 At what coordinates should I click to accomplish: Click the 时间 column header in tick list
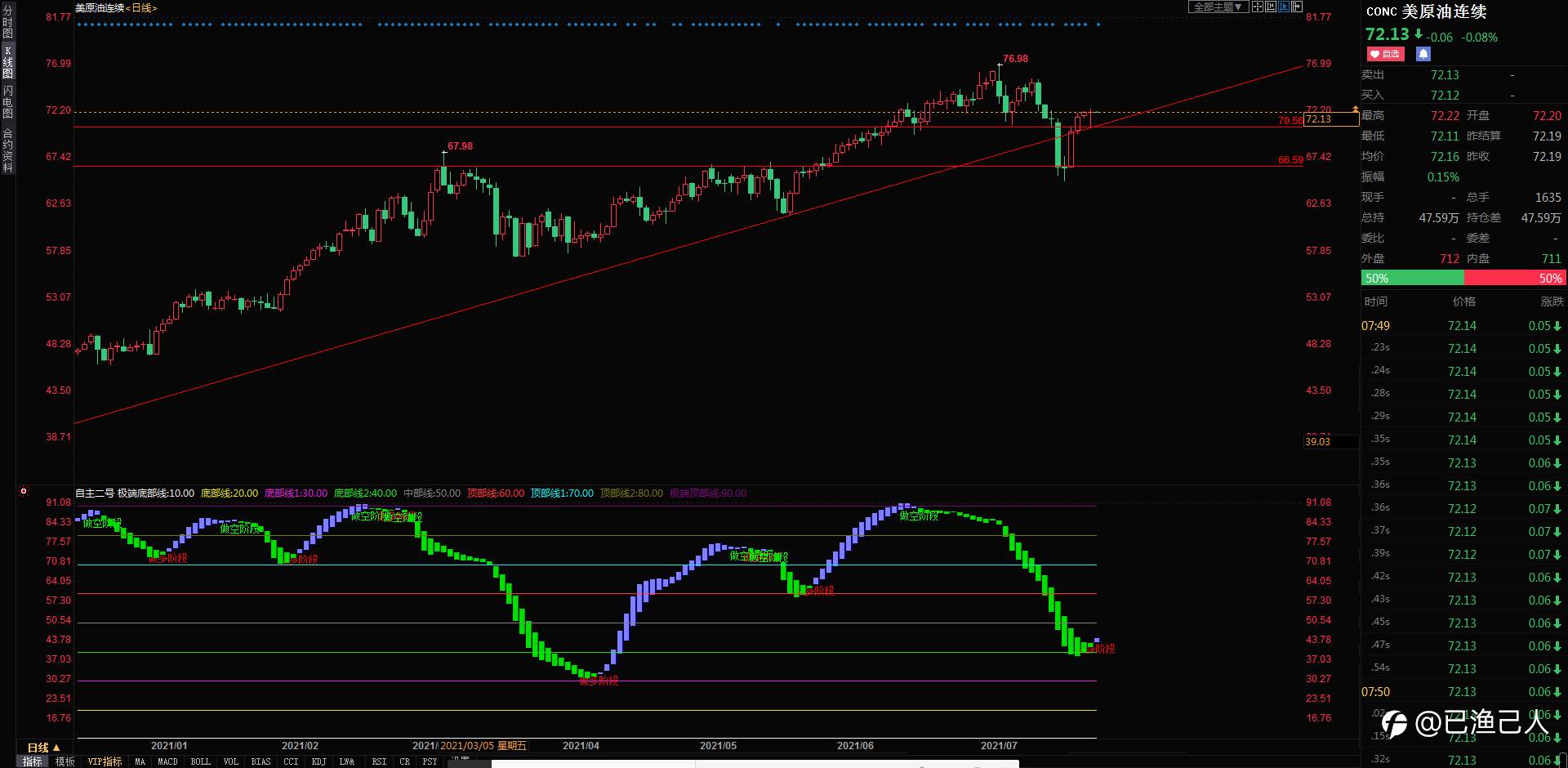pos(1376,301)
